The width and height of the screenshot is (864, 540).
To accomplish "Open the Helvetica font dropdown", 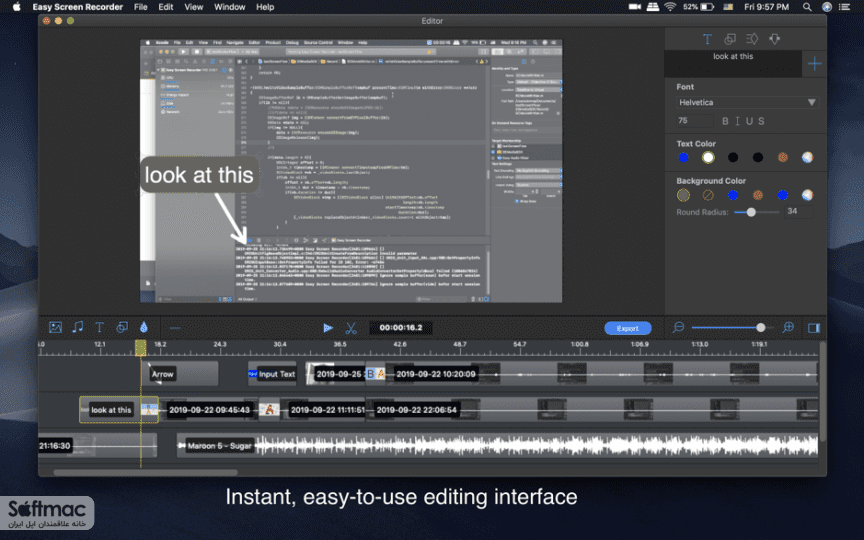I will click(x=747, y=102).
